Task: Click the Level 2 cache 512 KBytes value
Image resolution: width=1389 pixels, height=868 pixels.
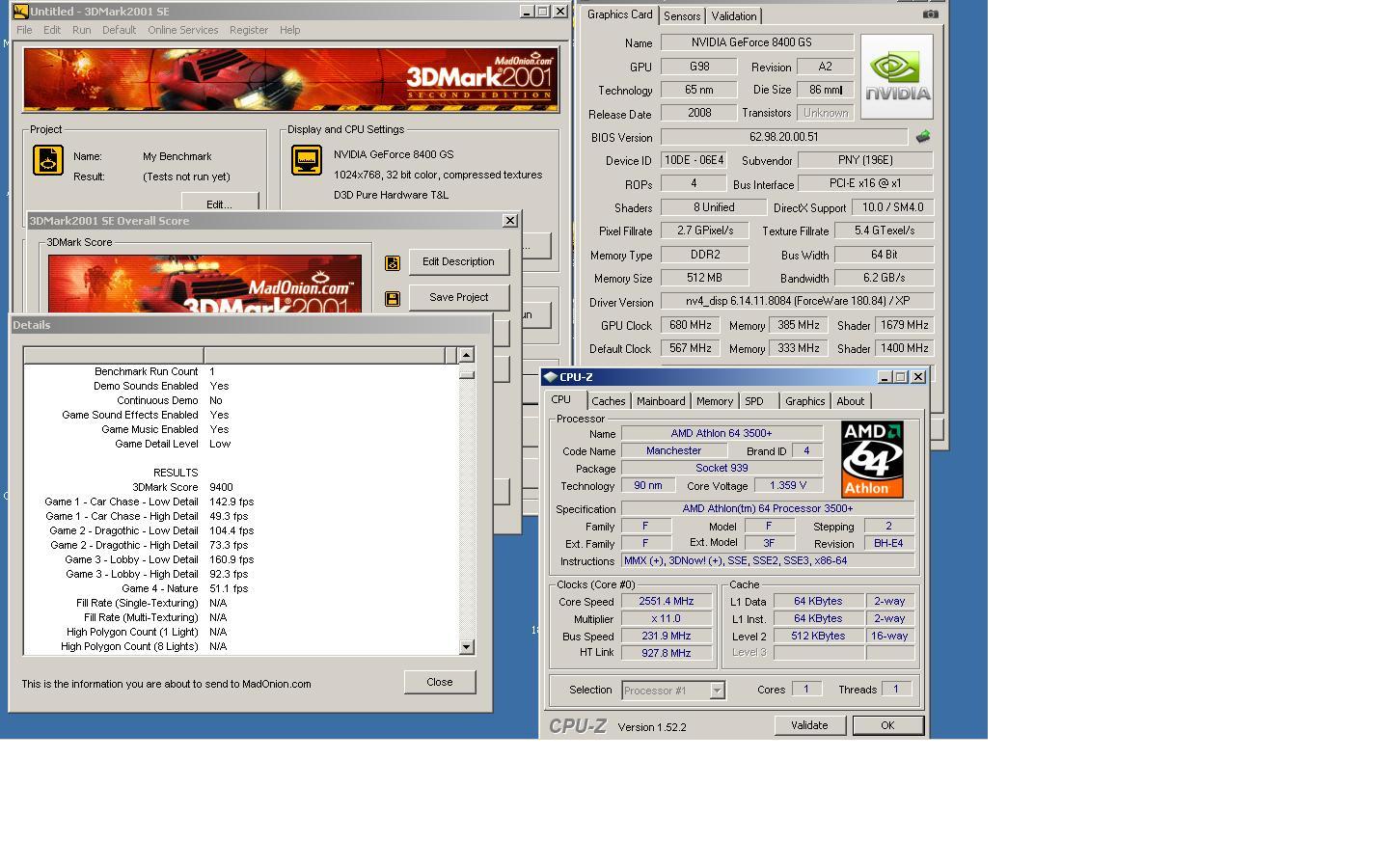Action: (819, 636)
